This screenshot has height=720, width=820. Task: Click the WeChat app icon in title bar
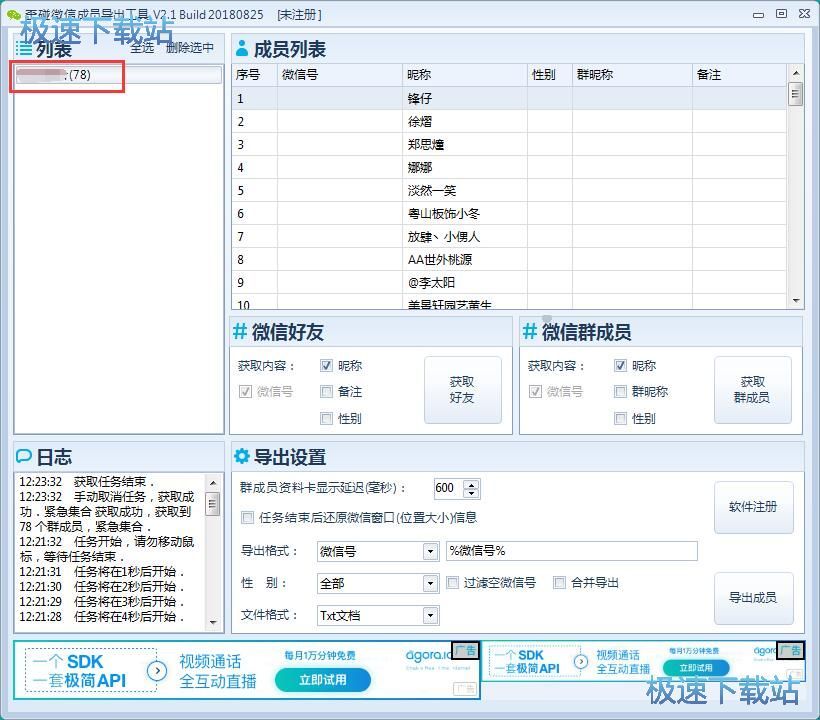[x=14, y=15]
